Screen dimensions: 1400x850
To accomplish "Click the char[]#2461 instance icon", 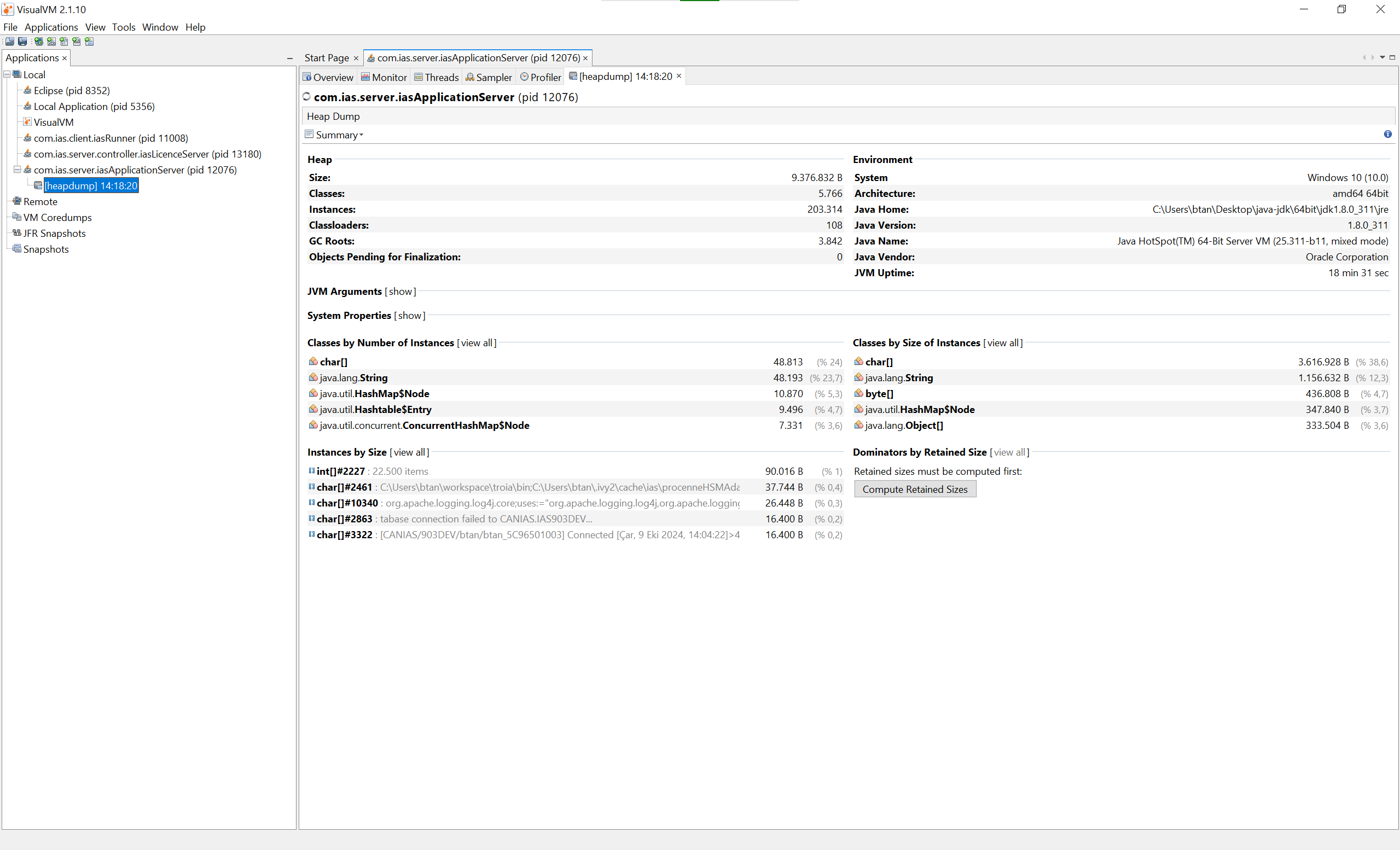I will 312,486.
